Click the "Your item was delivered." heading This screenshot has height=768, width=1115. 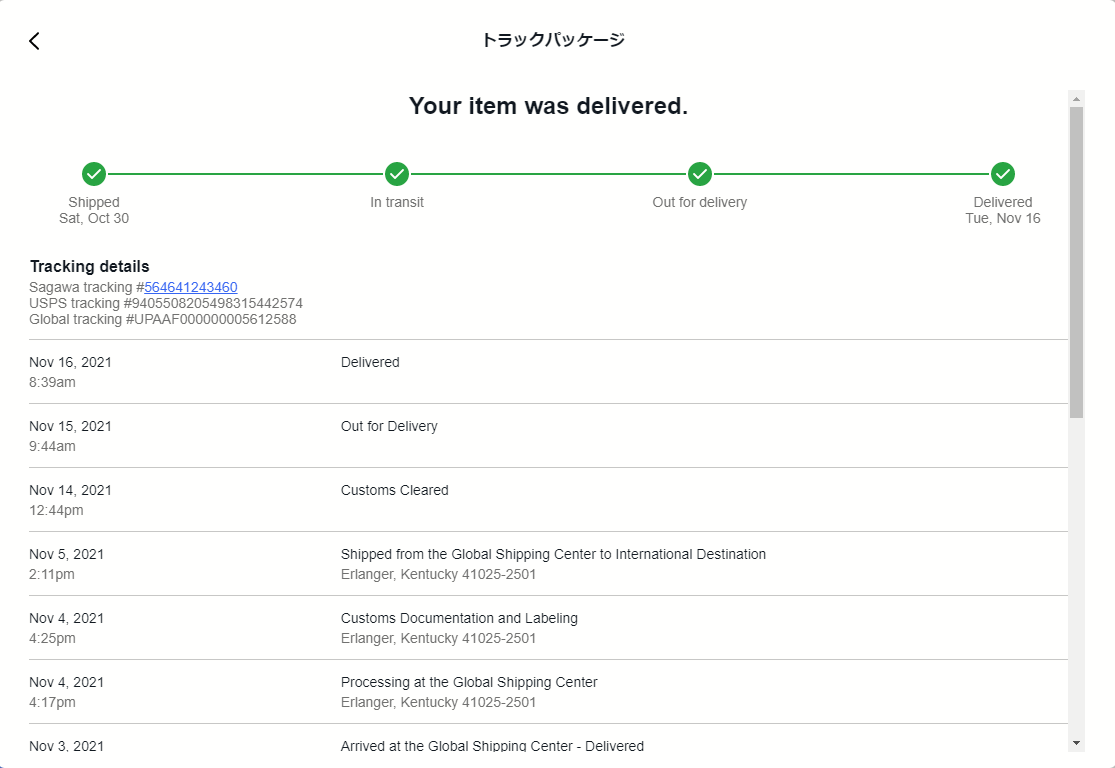click(548, 106)
